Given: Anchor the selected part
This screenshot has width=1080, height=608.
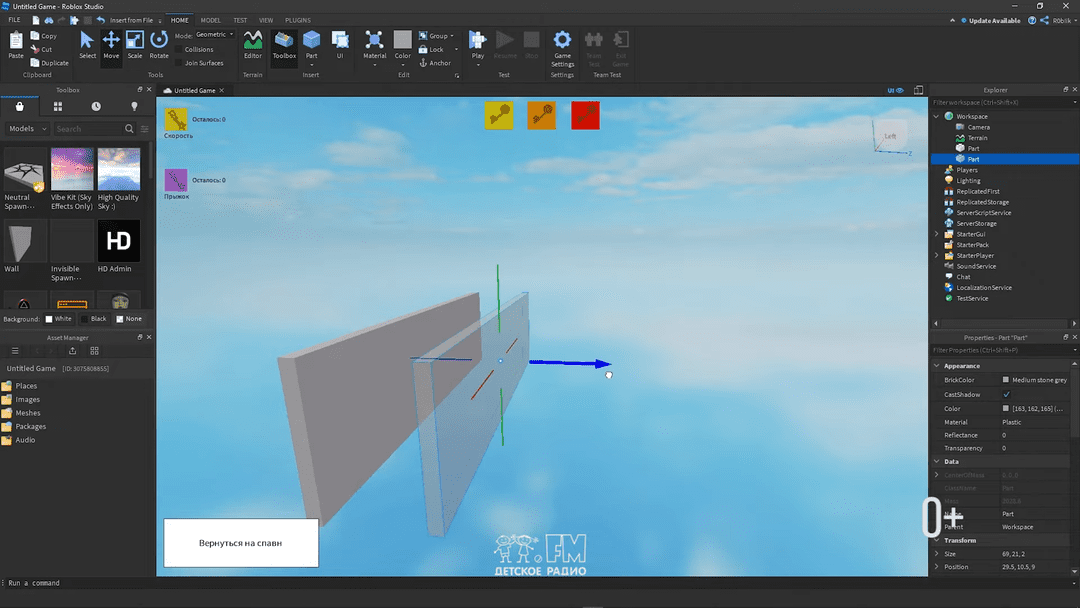Looking at the screenshot, I should click(x=435, y=63).
